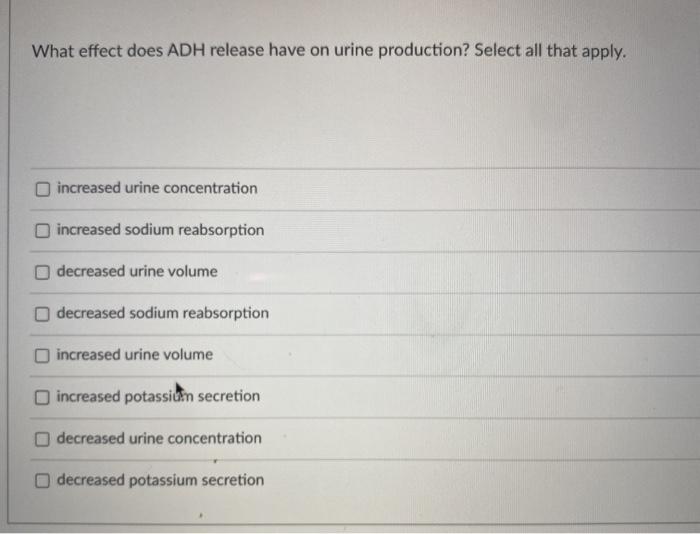Tick the decreased sodium reabsorption checkbox

click(42, 314)
